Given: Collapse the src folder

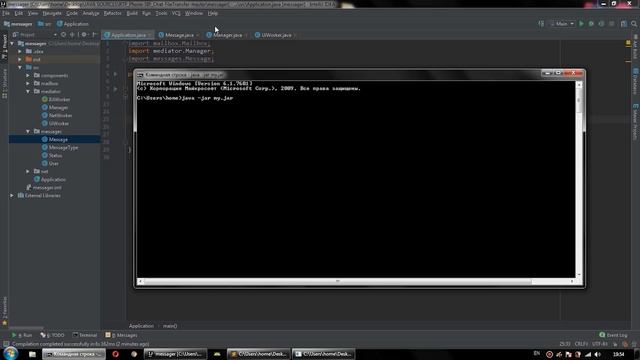Looking at the screenshot, I should click(x=20, y=67).
